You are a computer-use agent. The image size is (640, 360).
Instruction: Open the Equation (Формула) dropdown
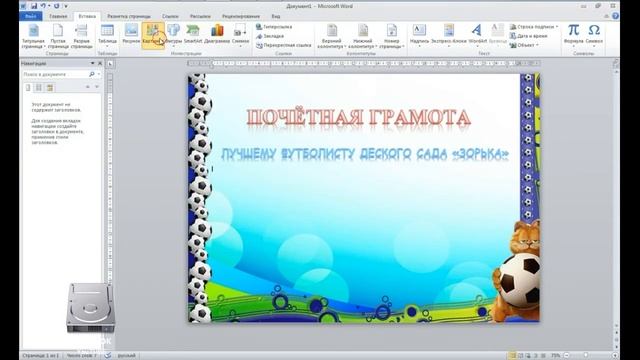click(x=573, y=36)
